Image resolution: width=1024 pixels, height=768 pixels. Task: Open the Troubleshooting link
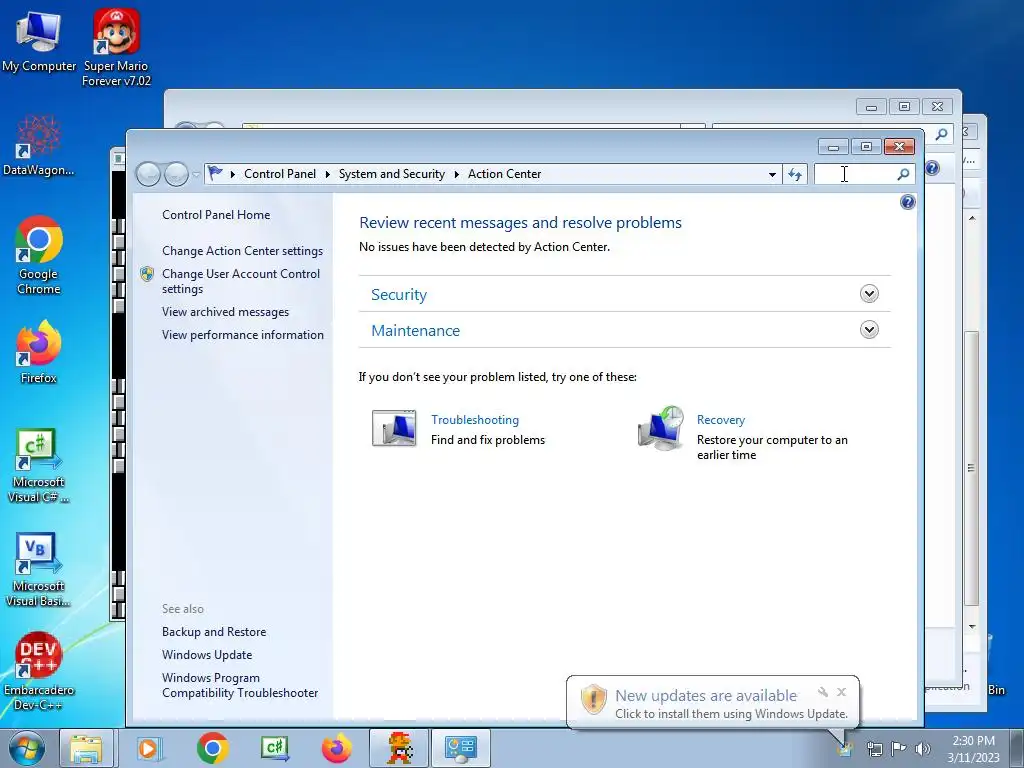tap(475, 420)
